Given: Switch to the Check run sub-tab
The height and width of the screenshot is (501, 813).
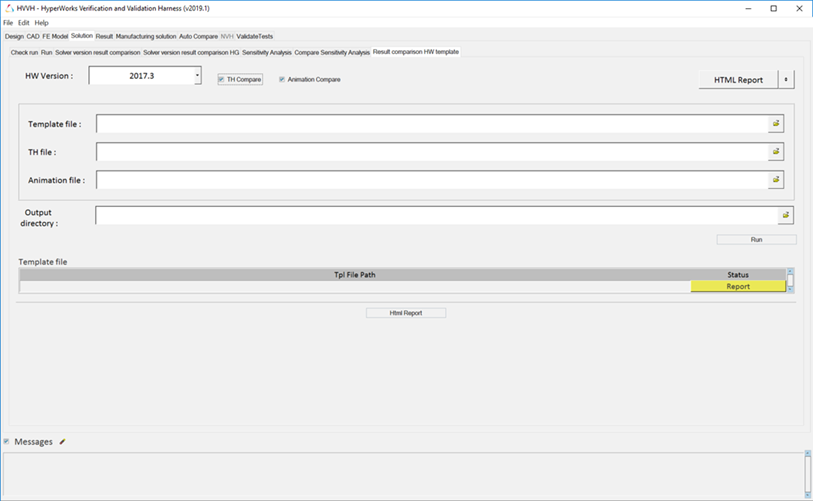Looking at the screenshot, I should pos(24,52).
